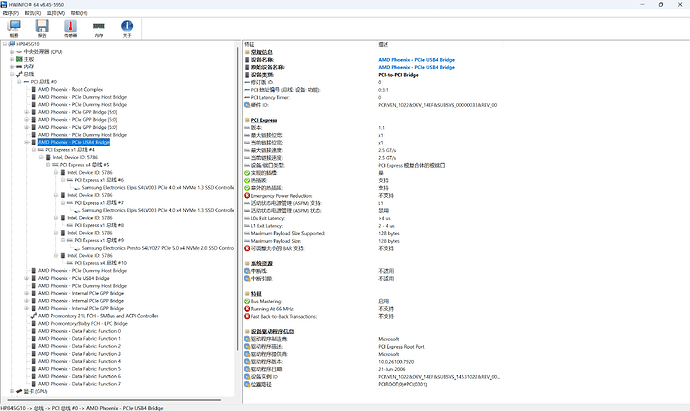Viewport: 690px width, 411px height.
Task: Select PCI Express x1 总线 #7
Action: [99, 203]
